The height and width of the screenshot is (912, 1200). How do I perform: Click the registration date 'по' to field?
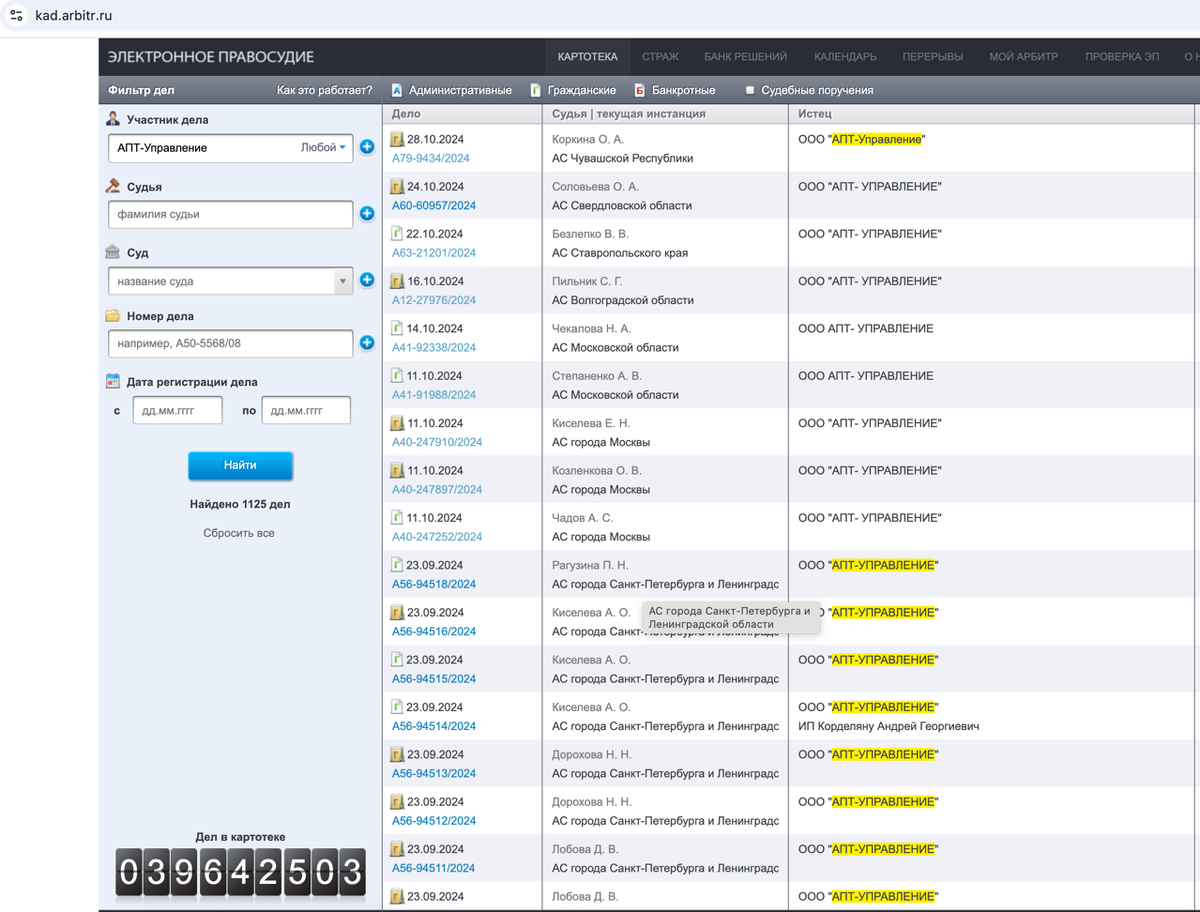point(306,410)
